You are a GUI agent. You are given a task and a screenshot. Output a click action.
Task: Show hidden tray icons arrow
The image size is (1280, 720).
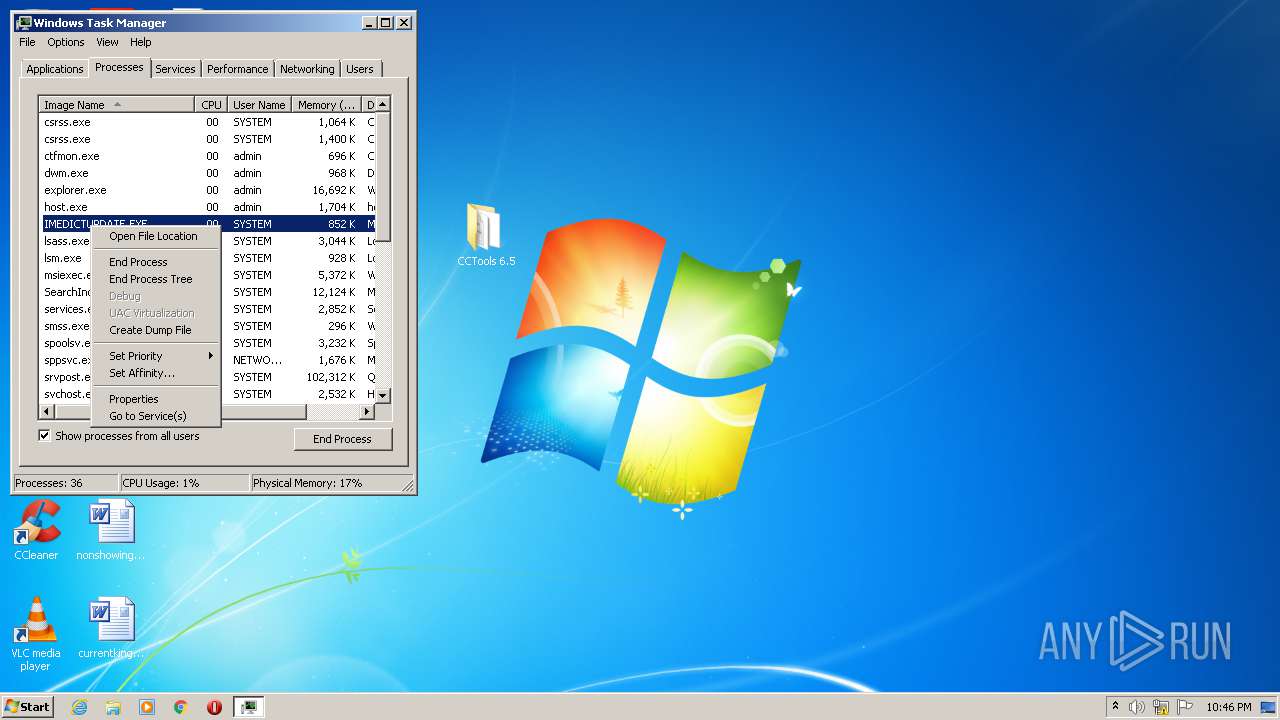tap(1115, 707)
